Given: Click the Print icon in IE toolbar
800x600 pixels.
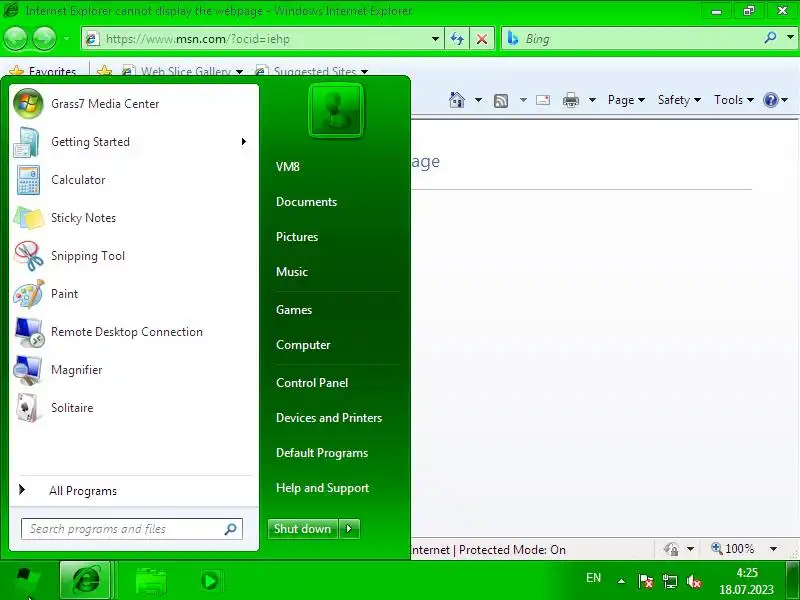Looking at the screenshot, I should click(x=570, y=100).
